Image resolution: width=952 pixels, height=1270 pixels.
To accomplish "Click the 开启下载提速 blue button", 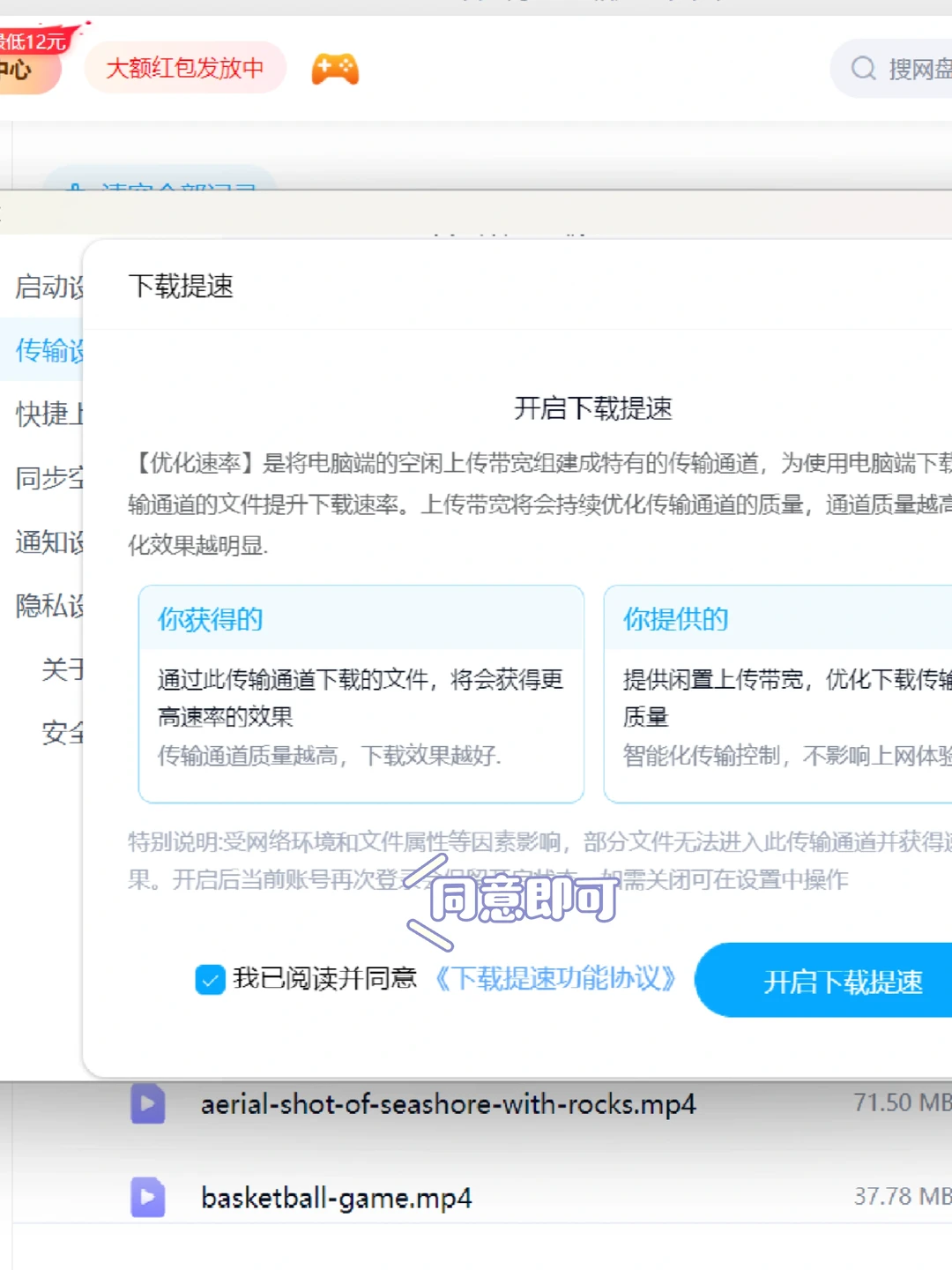I will click(x=844, y=980).
